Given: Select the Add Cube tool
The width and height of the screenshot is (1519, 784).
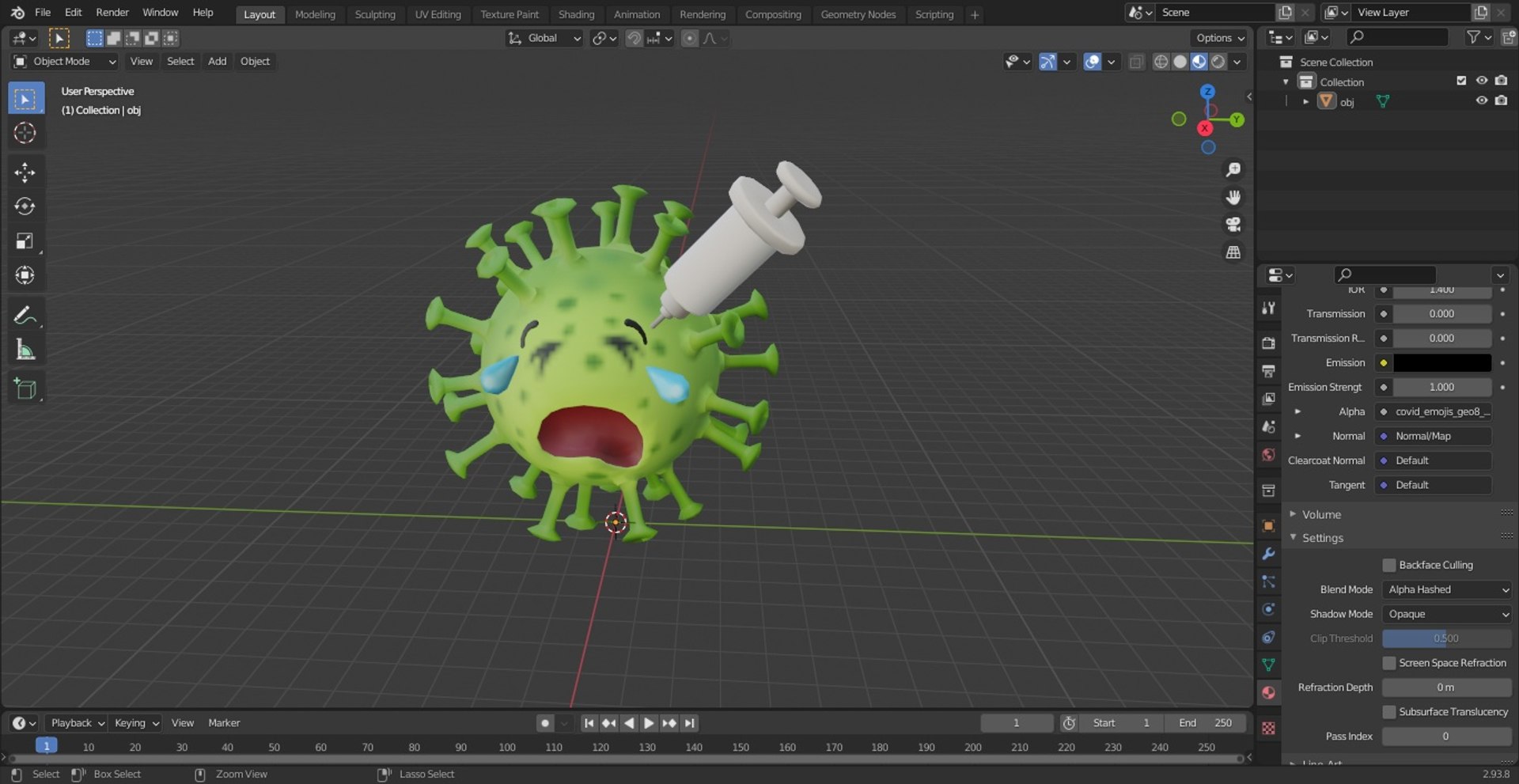Looking at the screenshot, I should 25,388.
